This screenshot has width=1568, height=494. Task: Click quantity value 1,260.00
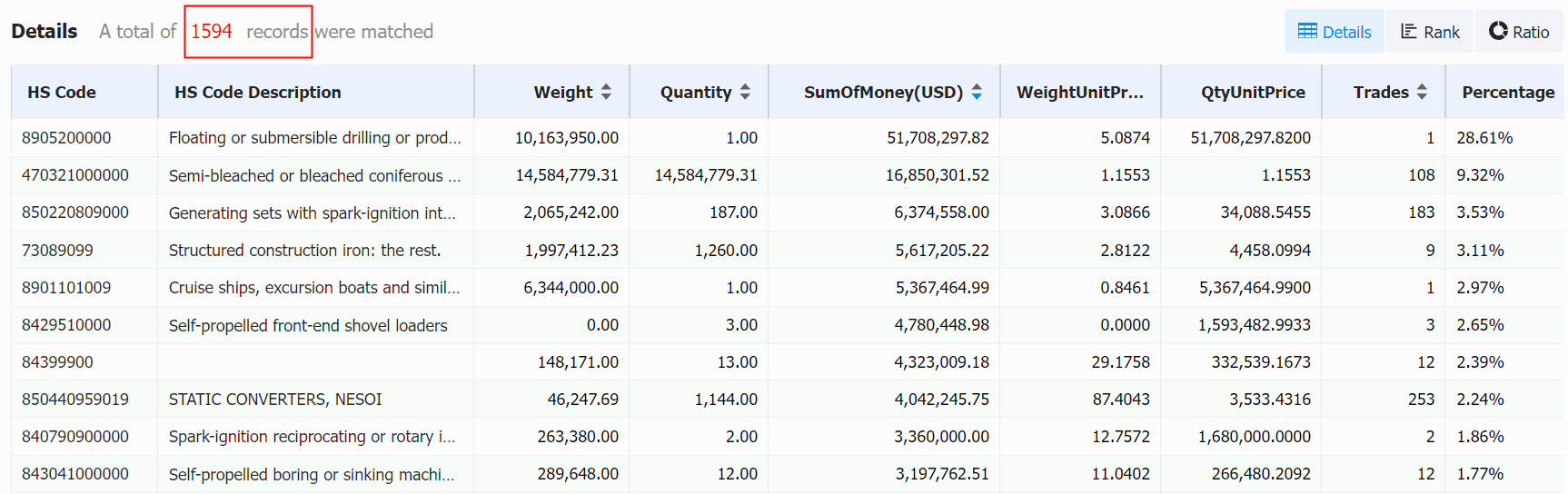(726, 251)
